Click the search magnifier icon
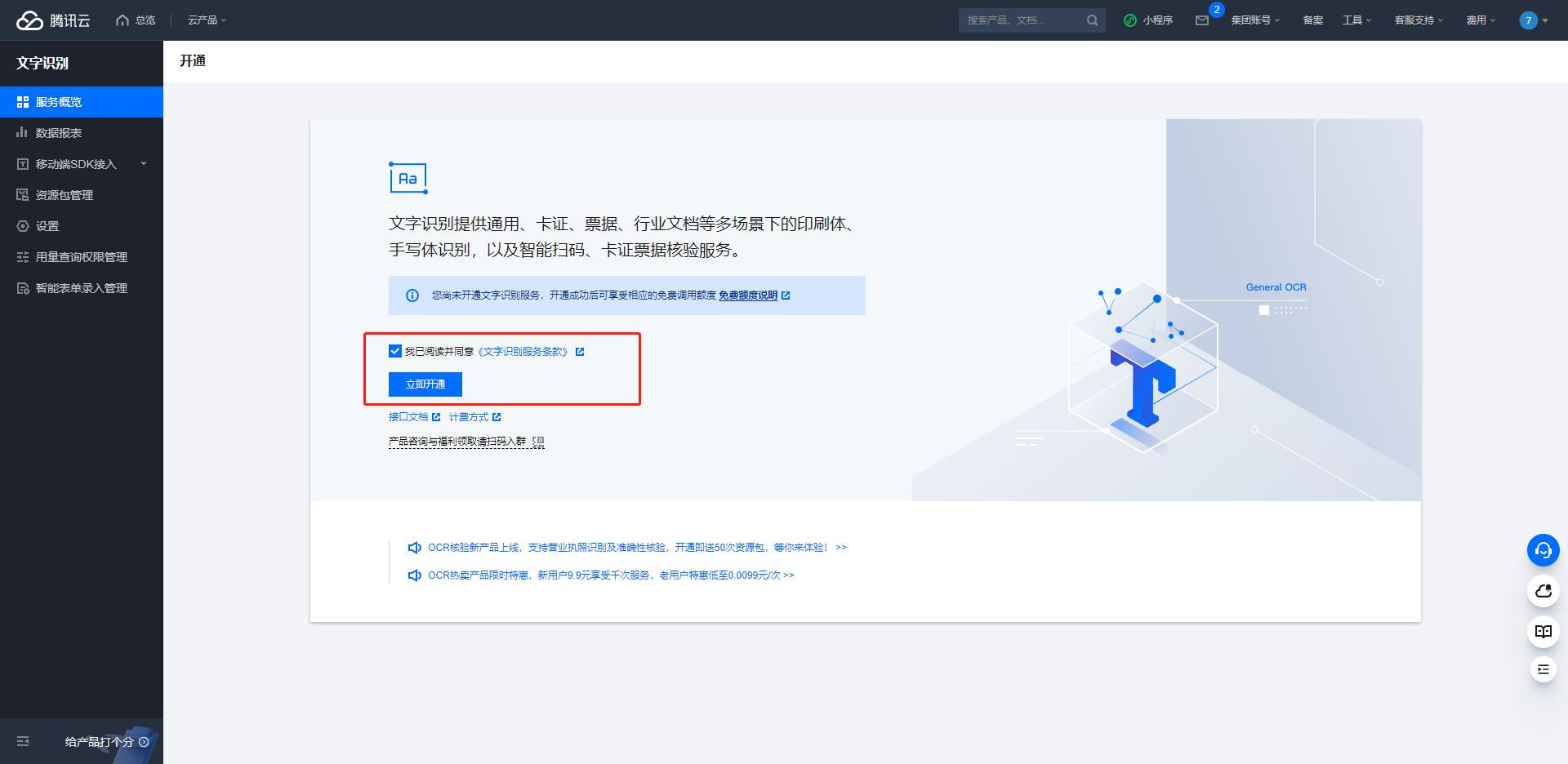 point(1093,20)
